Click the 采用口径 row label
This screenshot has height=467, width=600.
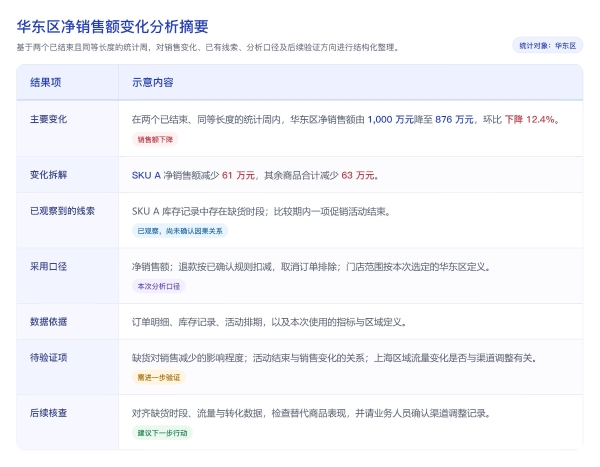49,266
